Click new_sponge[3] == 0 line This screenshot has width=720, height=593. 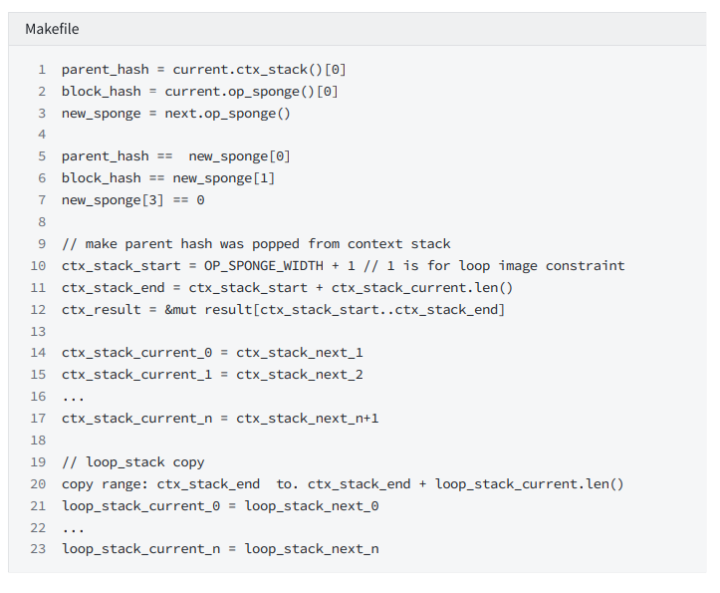pos(133,200)
